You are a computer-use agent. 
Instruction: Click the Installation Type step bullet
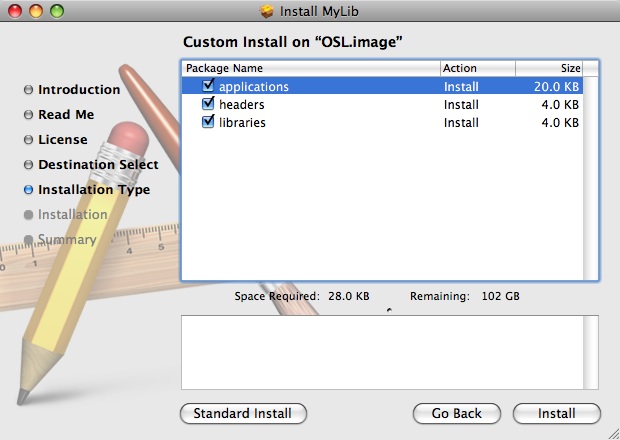coord(28,190)
